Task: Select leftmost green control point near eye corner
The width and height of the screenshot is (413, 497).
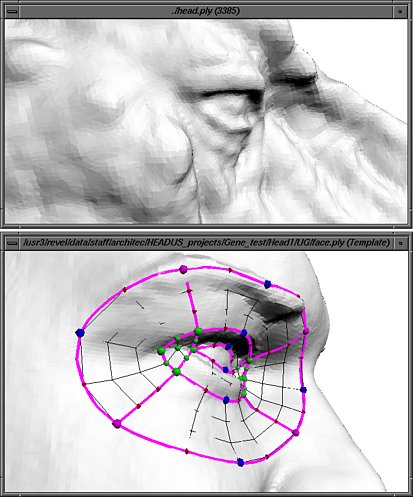Action: coord(161,351)
